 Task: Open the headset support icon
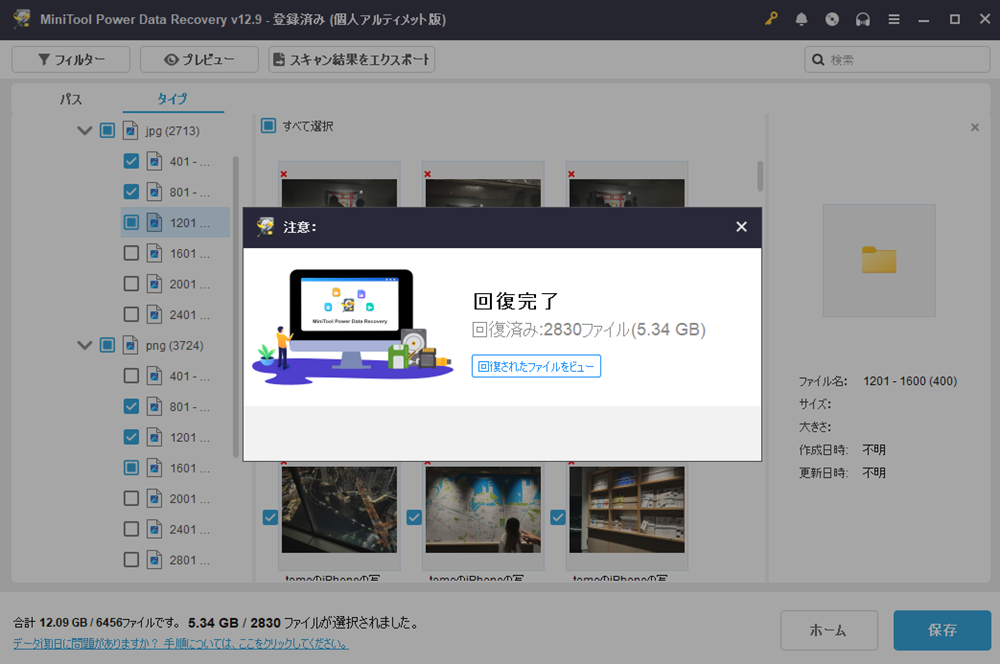click(863, 19)
